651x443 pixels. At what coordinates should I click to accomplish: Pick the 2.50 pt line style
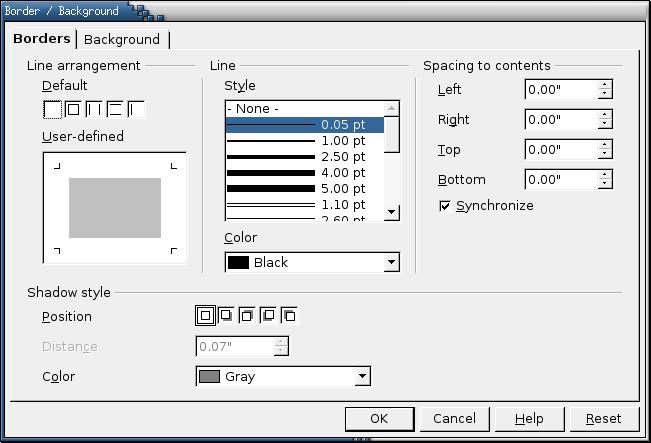click(x=305, y=157)
